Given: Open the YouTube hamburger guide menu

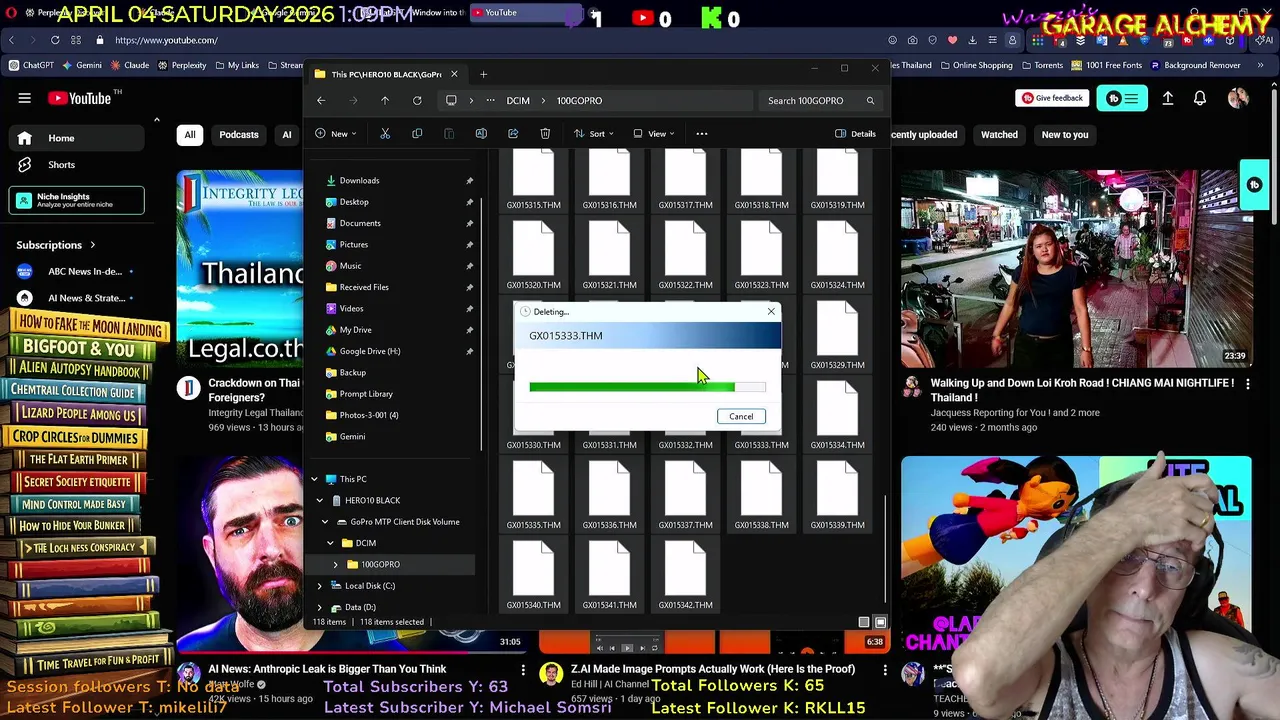Looking at the screenshot, I should point(24,98).
